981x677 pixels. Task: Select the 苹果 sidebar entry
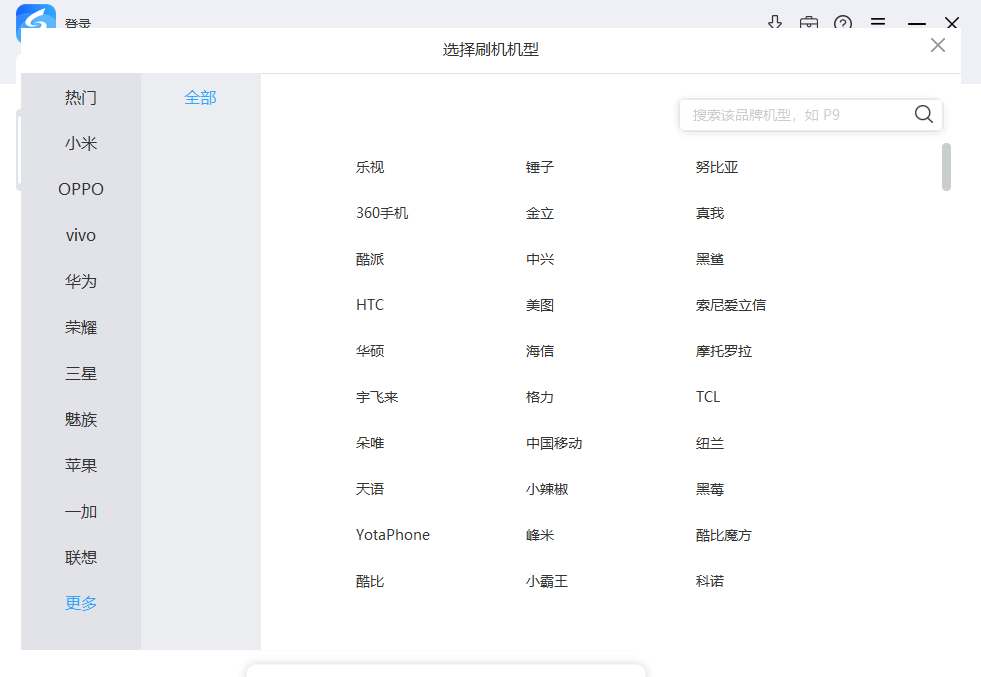pos(80,465)
